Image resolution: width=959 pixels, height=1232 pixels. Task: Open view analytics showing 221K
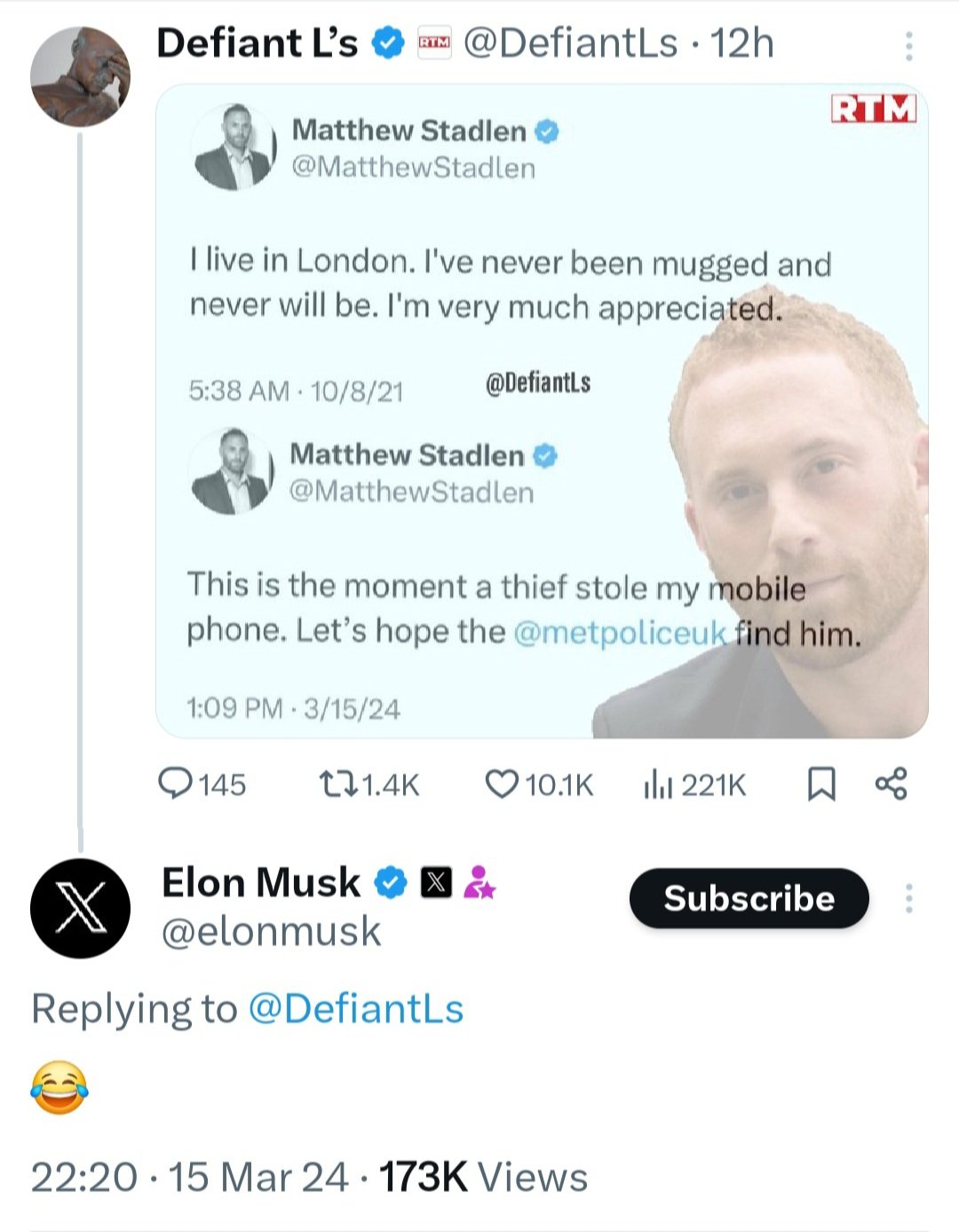pyautogui.click(x=658, y=784)
